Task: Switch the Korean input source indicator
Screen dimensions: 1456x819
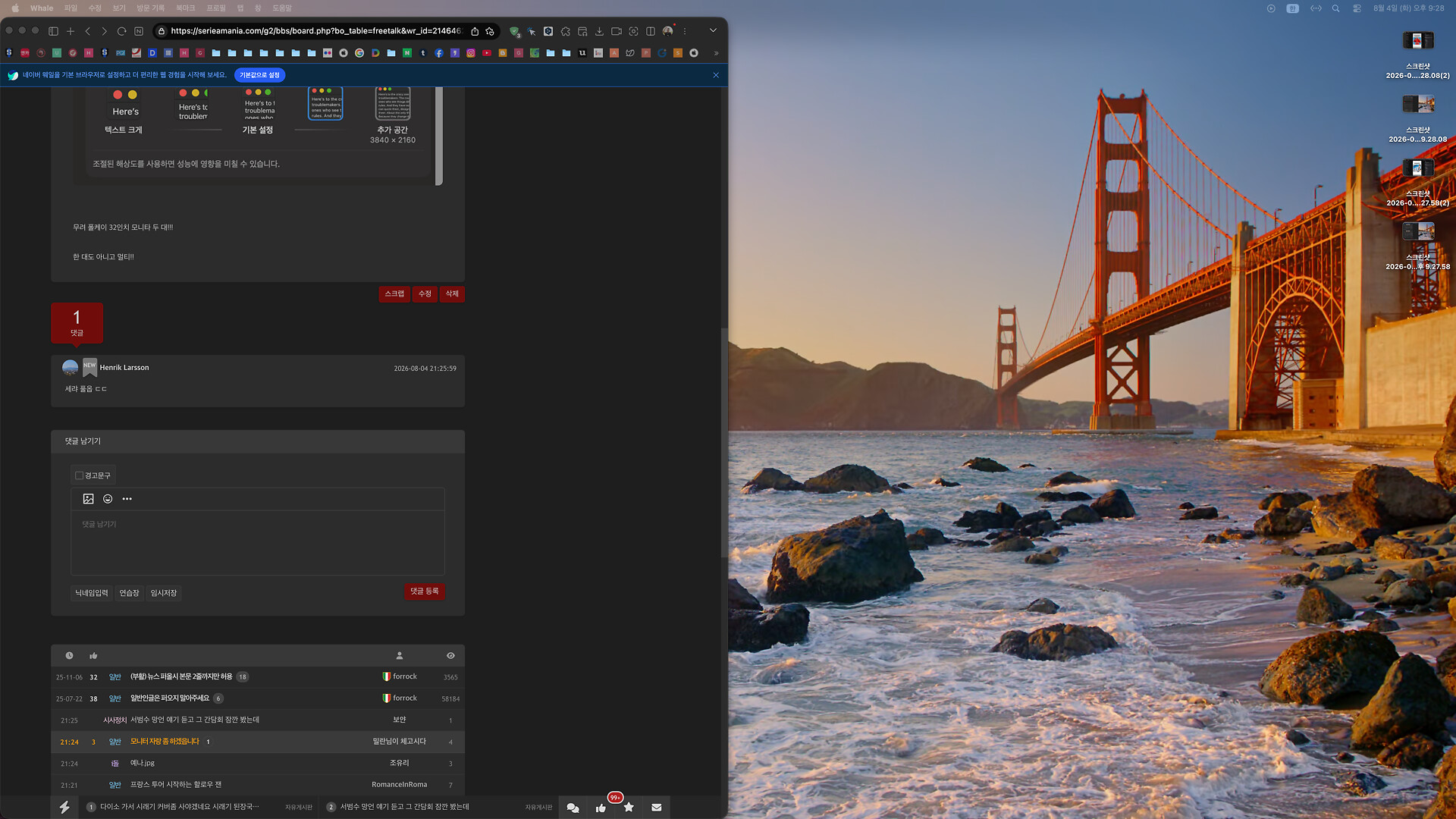Action: 1293,8
